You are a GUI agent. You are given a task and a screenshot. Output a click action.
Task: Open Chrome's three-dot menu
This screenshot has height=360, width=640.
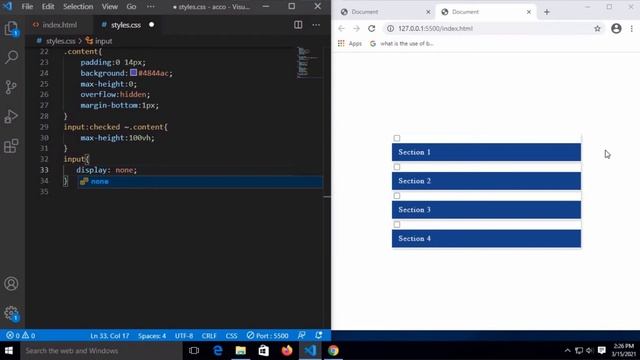point(631,29)
